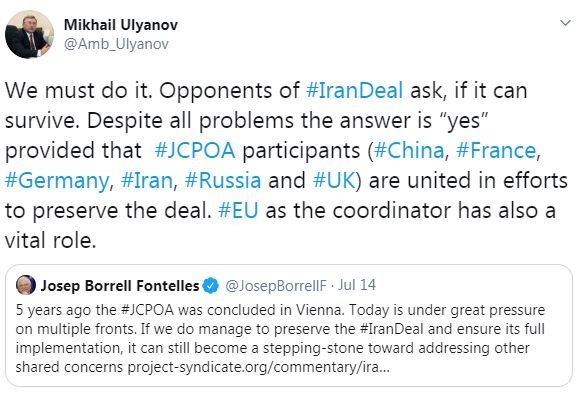Open Josep Borrell Fontelles name link
Screen dimensions: 585x394
click(x=120, y=286)
